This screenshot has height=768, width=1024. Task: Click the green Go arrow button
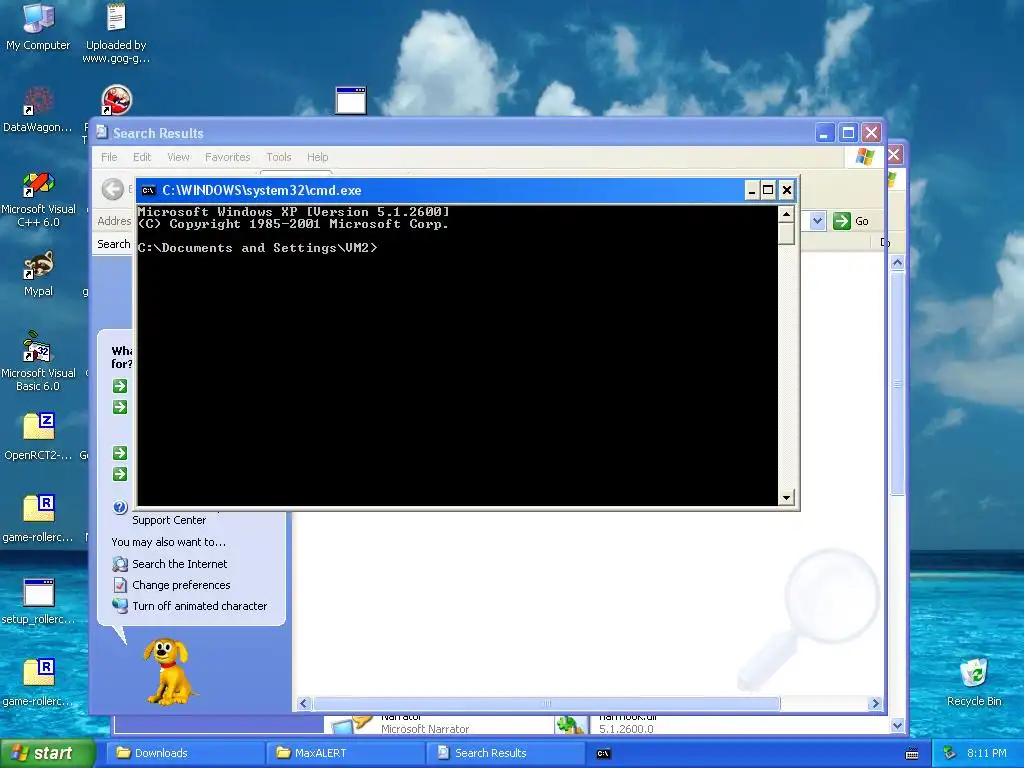[842, 221]
